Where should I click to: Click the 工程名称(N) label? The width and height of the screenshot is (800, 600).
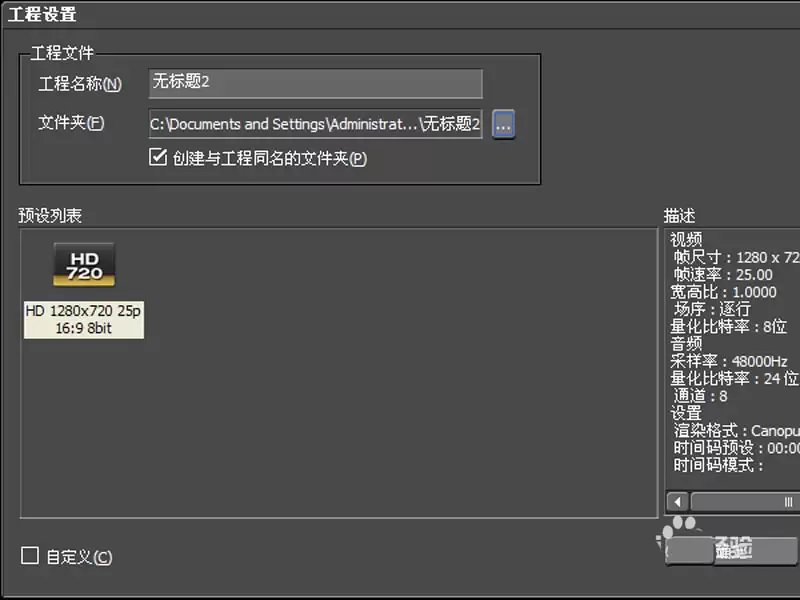[x=80, y=84]
